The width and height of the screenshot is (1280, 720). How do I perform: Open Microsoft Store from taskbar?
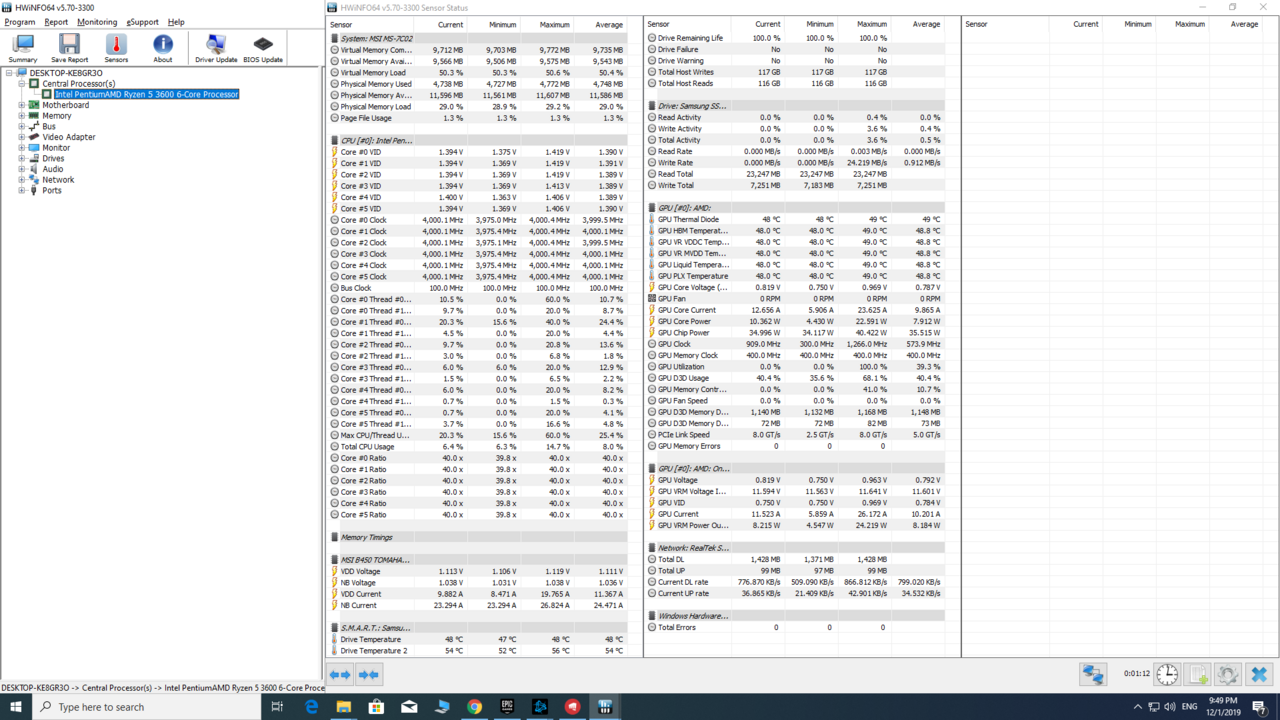[x=376, y=707]
